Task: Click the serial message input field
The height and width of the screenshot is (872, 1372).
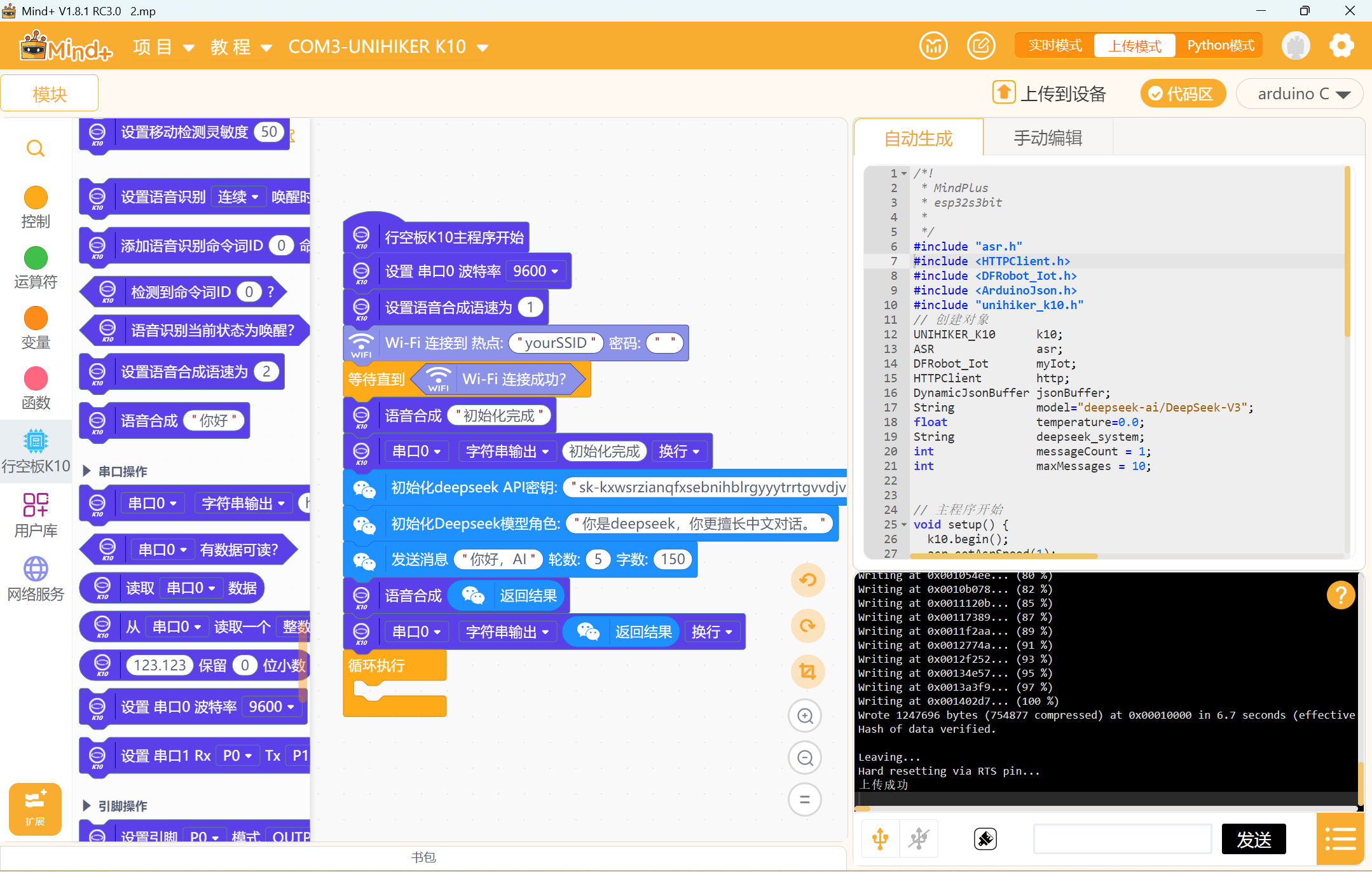Action: [1121, 838]
